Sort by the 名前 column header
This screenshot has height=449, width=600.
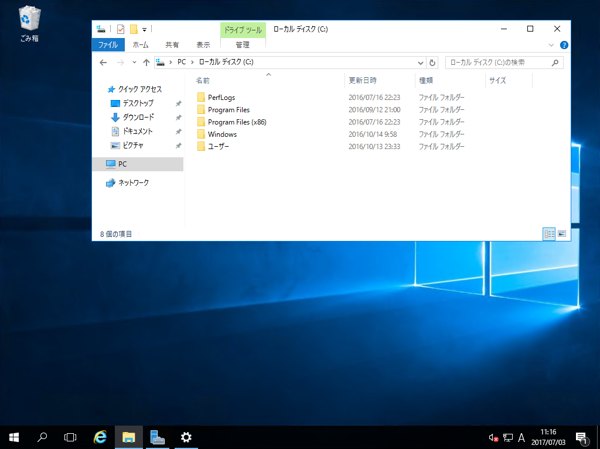pyautogui.click(x=268, y=80)
